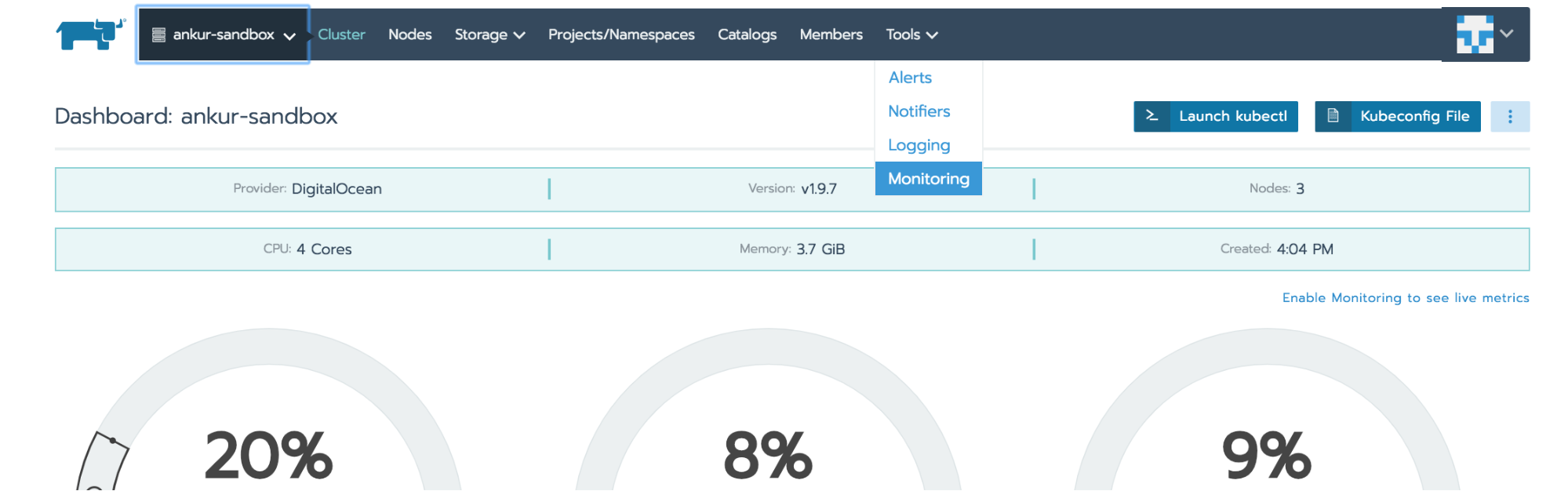The image size is (1568, 491).
Task: Open the Members page
Action: click(x=831, y=35)
